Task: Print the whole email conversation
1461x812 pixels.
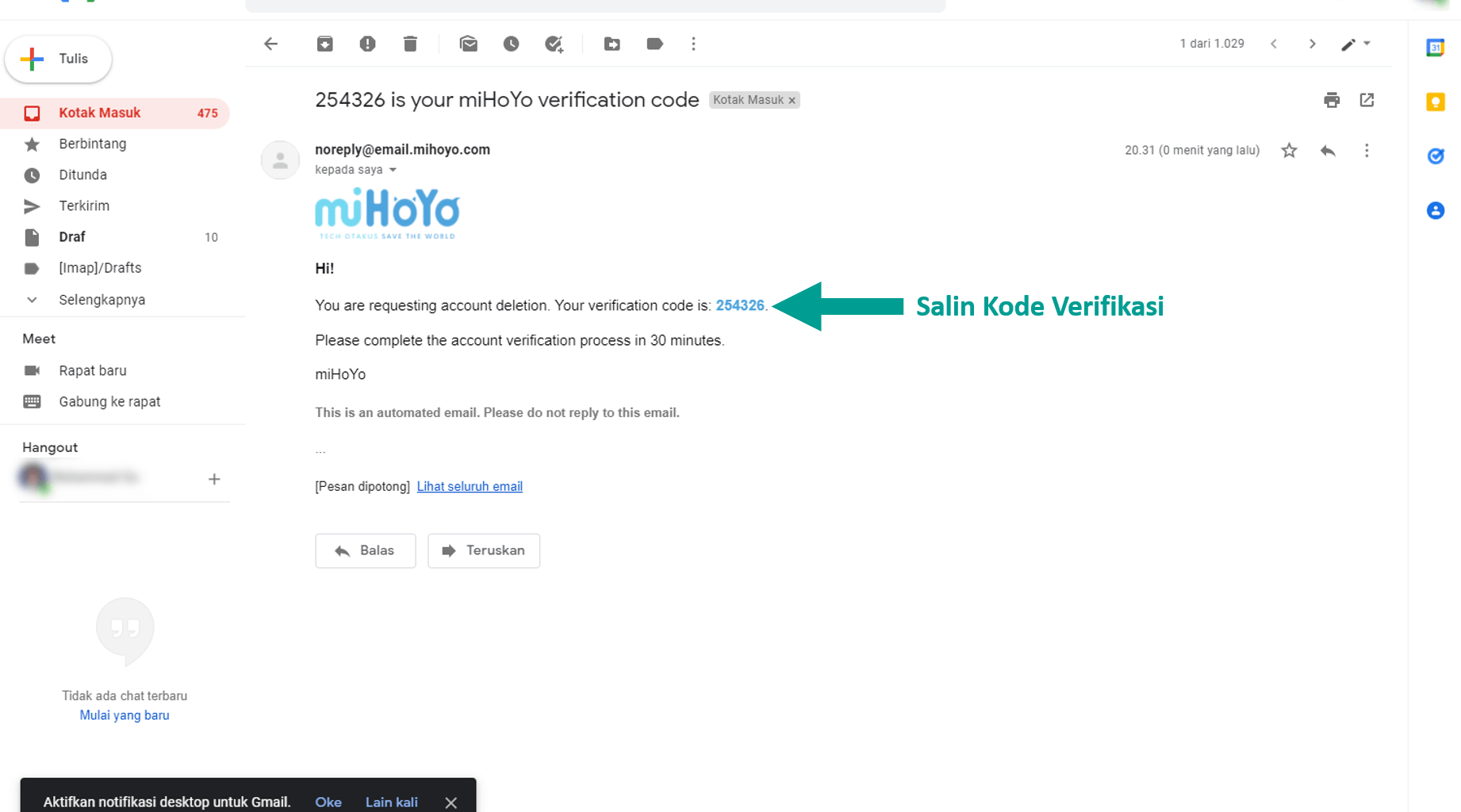Action: [1332, 100]
